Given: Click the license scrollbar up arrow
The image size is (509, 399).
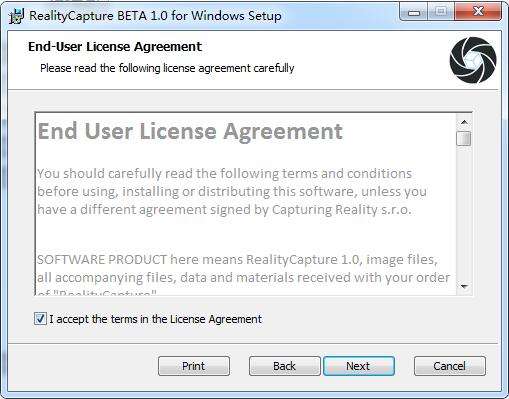Looking at the screenshot, I should tap(464, 122).
